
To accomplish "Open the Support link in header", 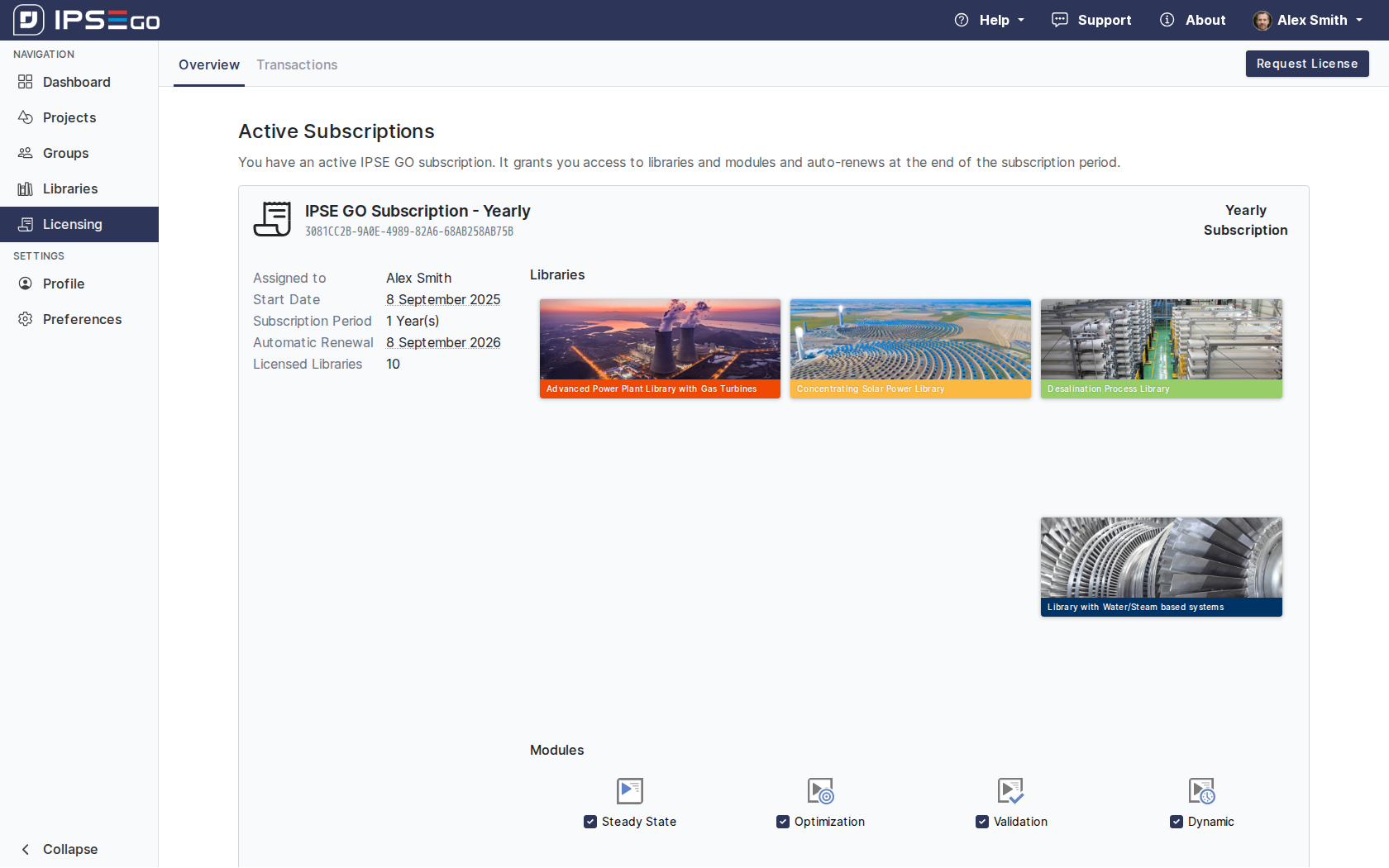I will (x=1091, y=20).
